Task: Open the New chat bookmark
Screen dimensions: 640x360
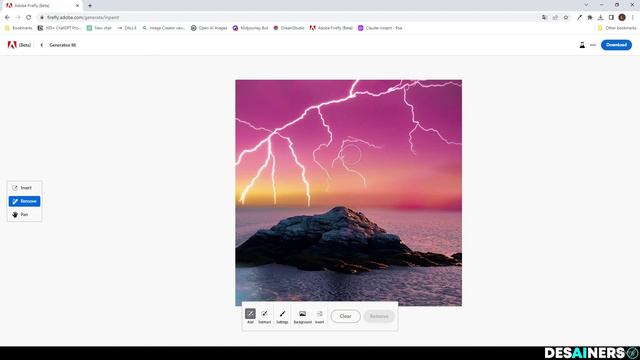Action: click(x=99, y=28)
